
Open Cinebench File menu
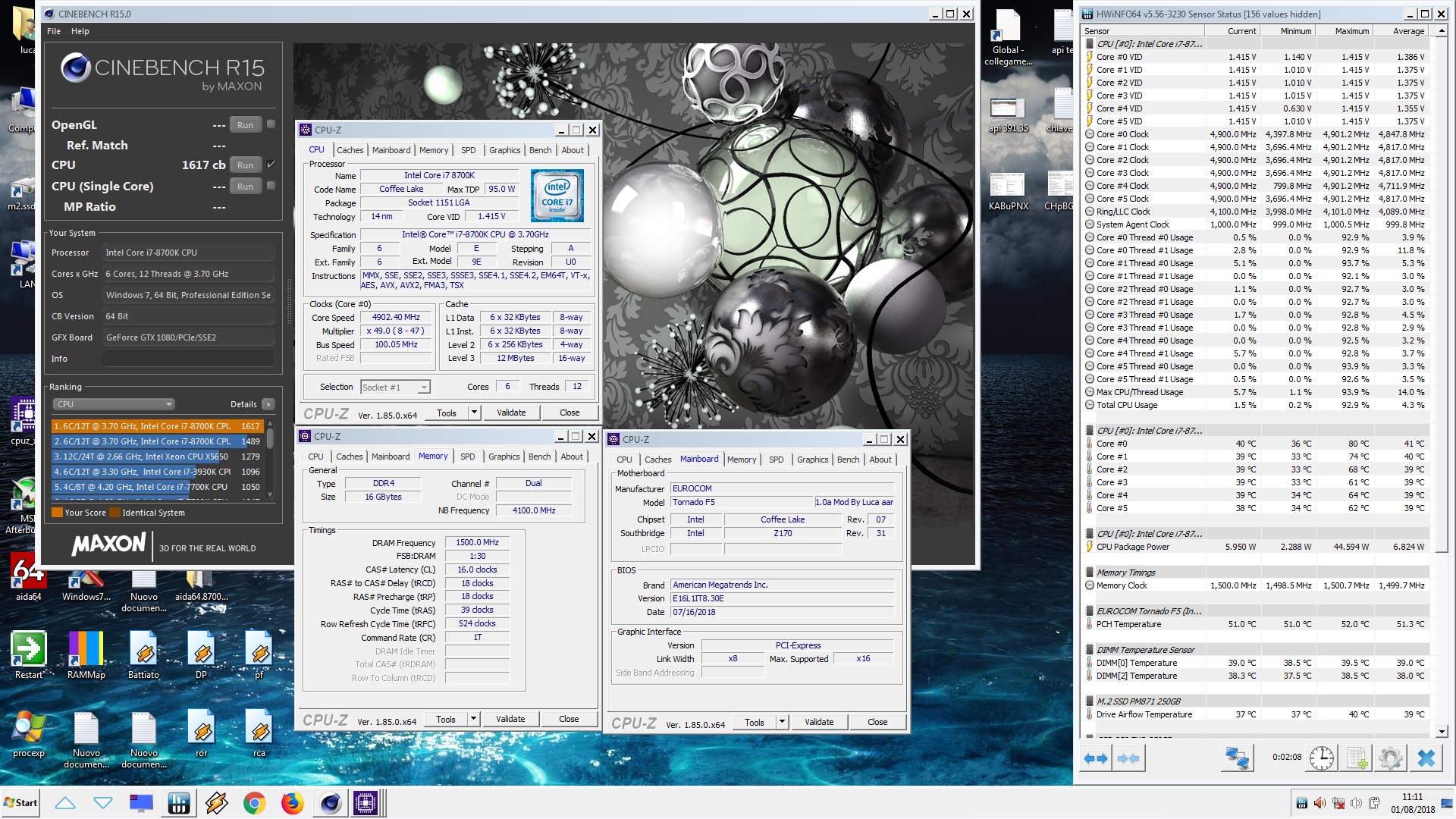click(x=54, y=31)
